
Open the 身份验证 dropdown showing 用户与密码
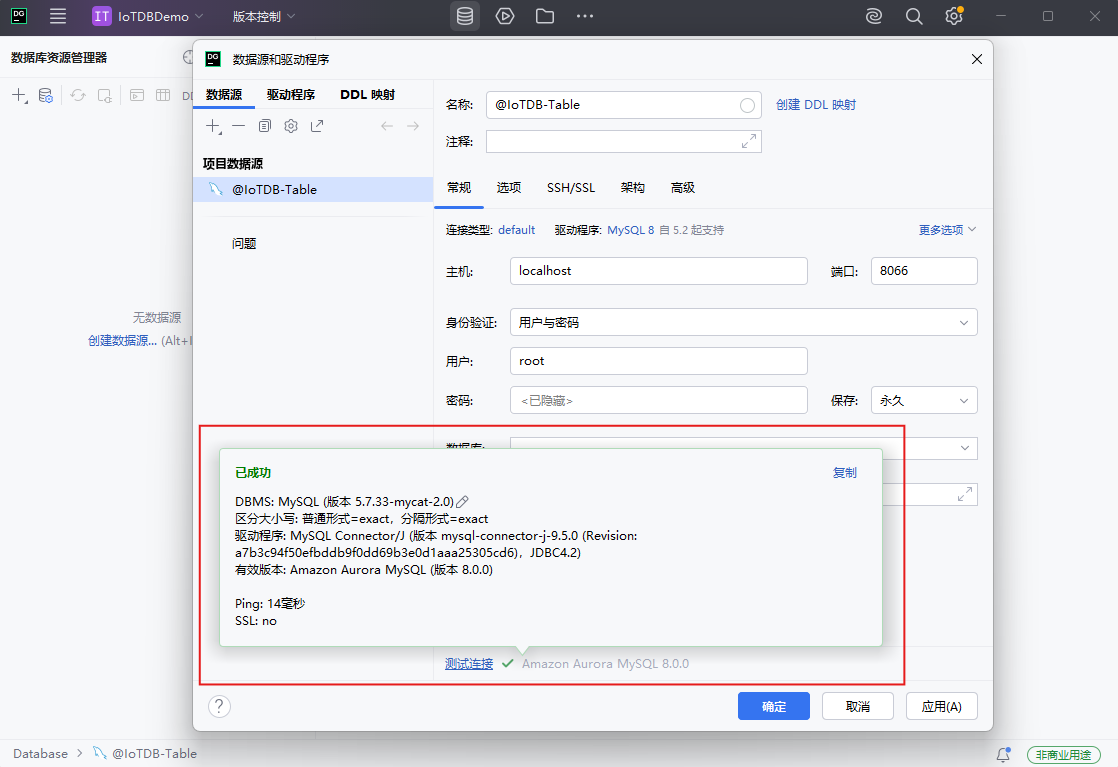[x=743, y=321]
